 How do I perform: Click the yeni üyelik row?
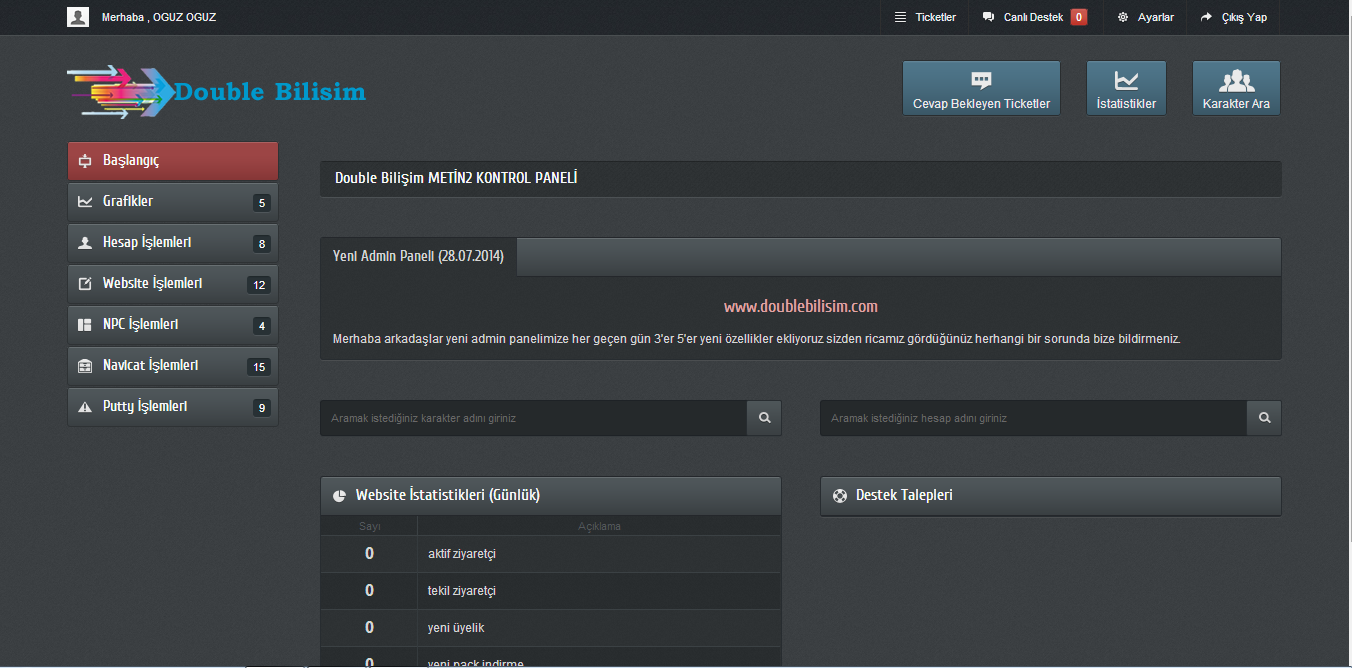[551, 628]
